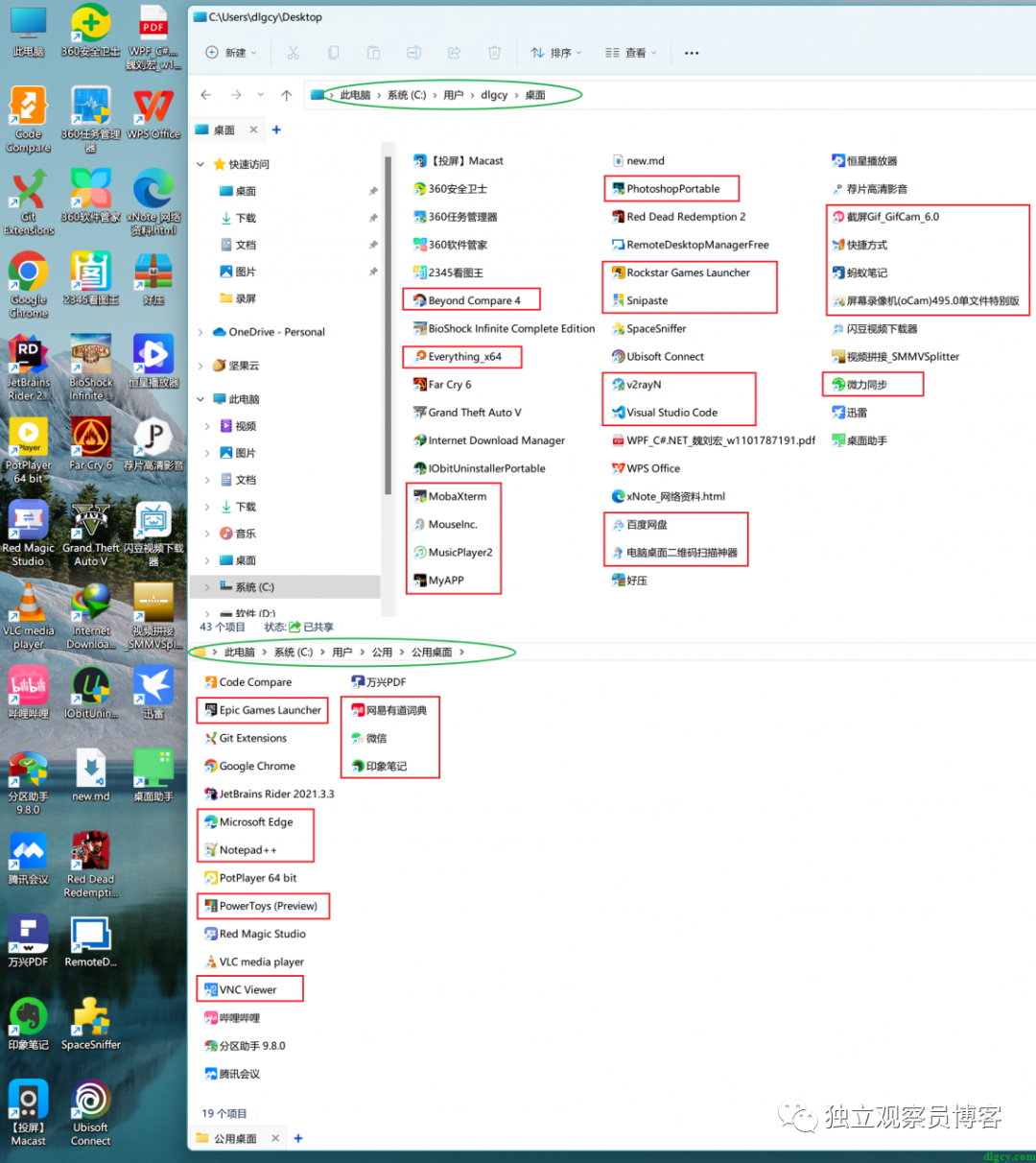Select Notepad++ in the lower list
This screenshot has width=1036, height=1163.
click(240, 850)
